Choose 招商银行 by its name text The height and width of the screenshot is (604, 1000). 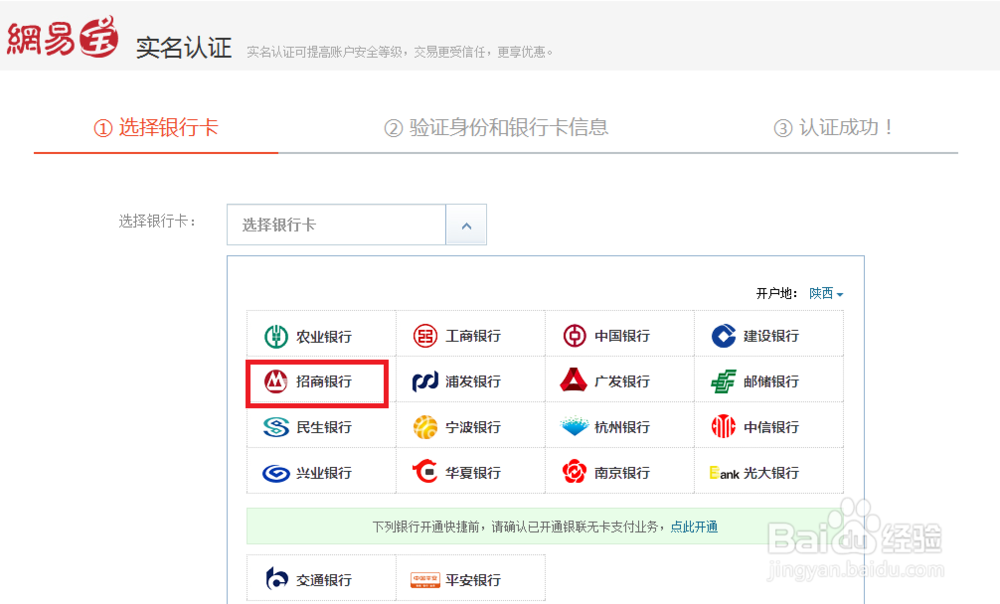(x=323, y=381)
